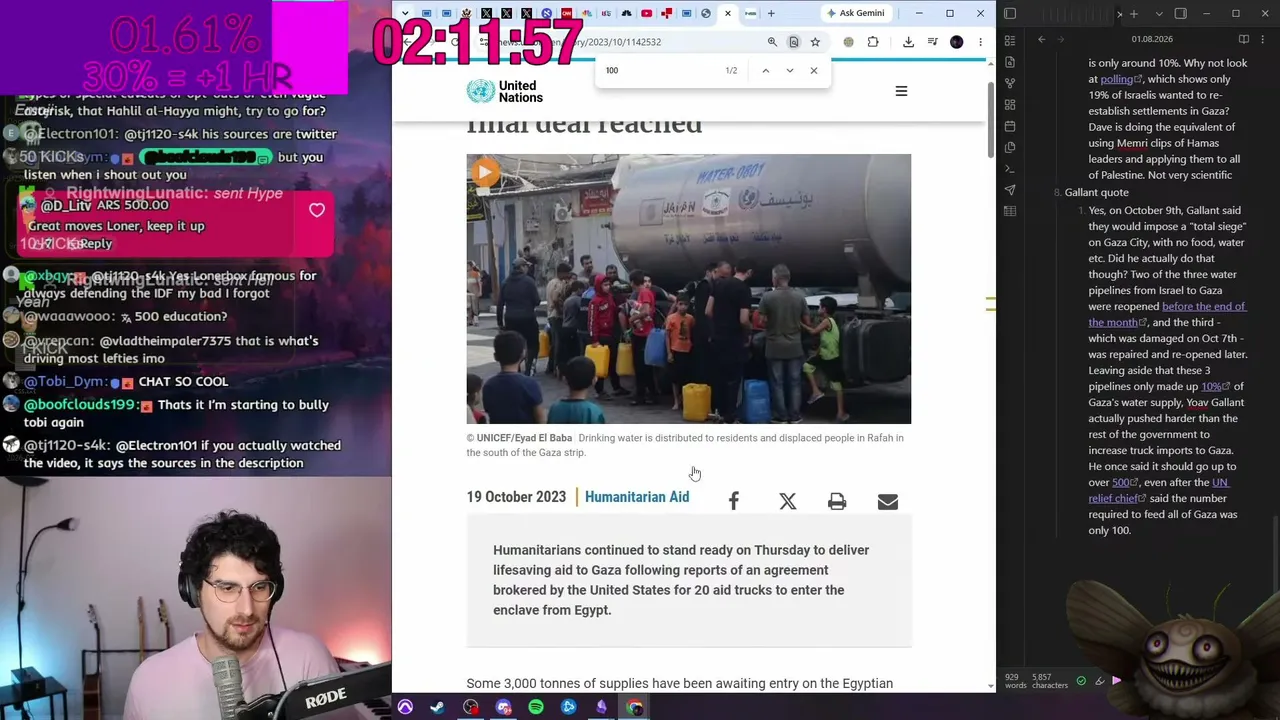Image resolution: width=1280 pixels, height=720 pixels.
Task: Open the '500' link in the note
Action: pyautogui.click(x=1125, y=482)
